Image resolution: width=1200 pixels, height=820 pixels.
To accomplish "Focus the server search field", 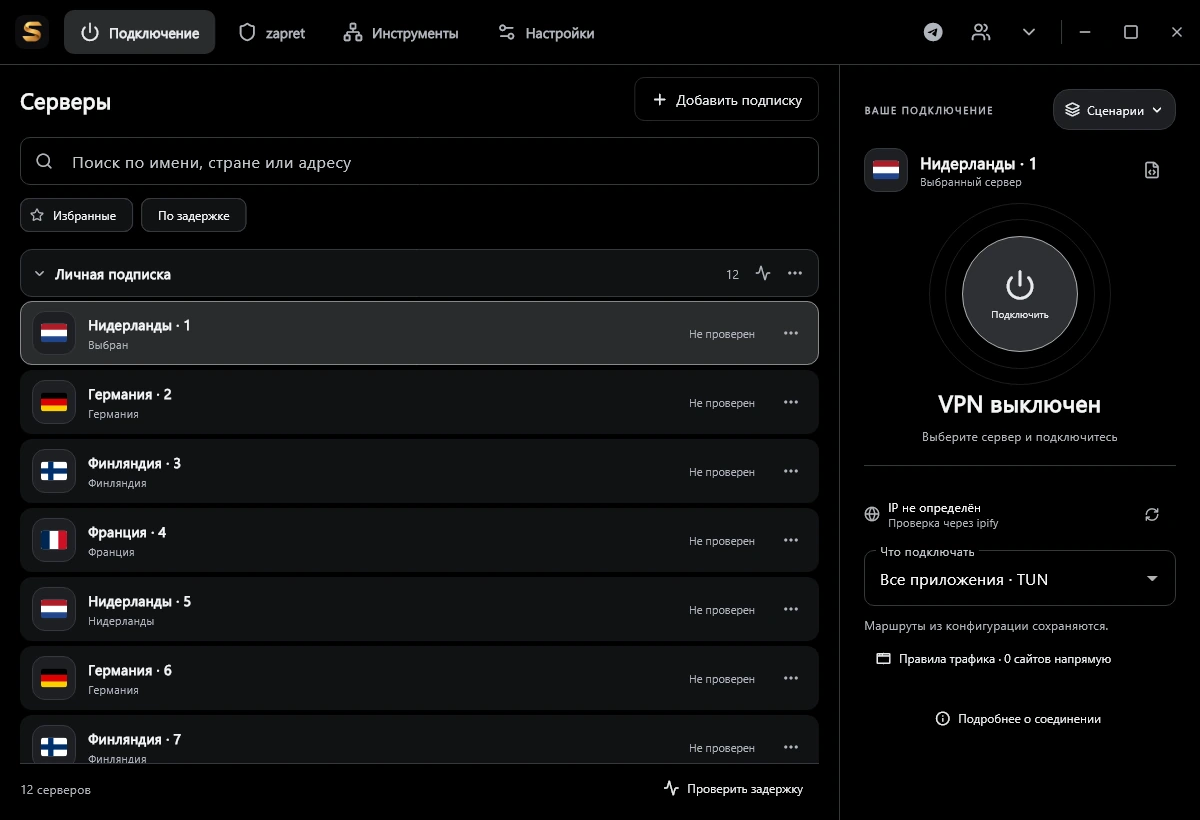I will (419, 161).
